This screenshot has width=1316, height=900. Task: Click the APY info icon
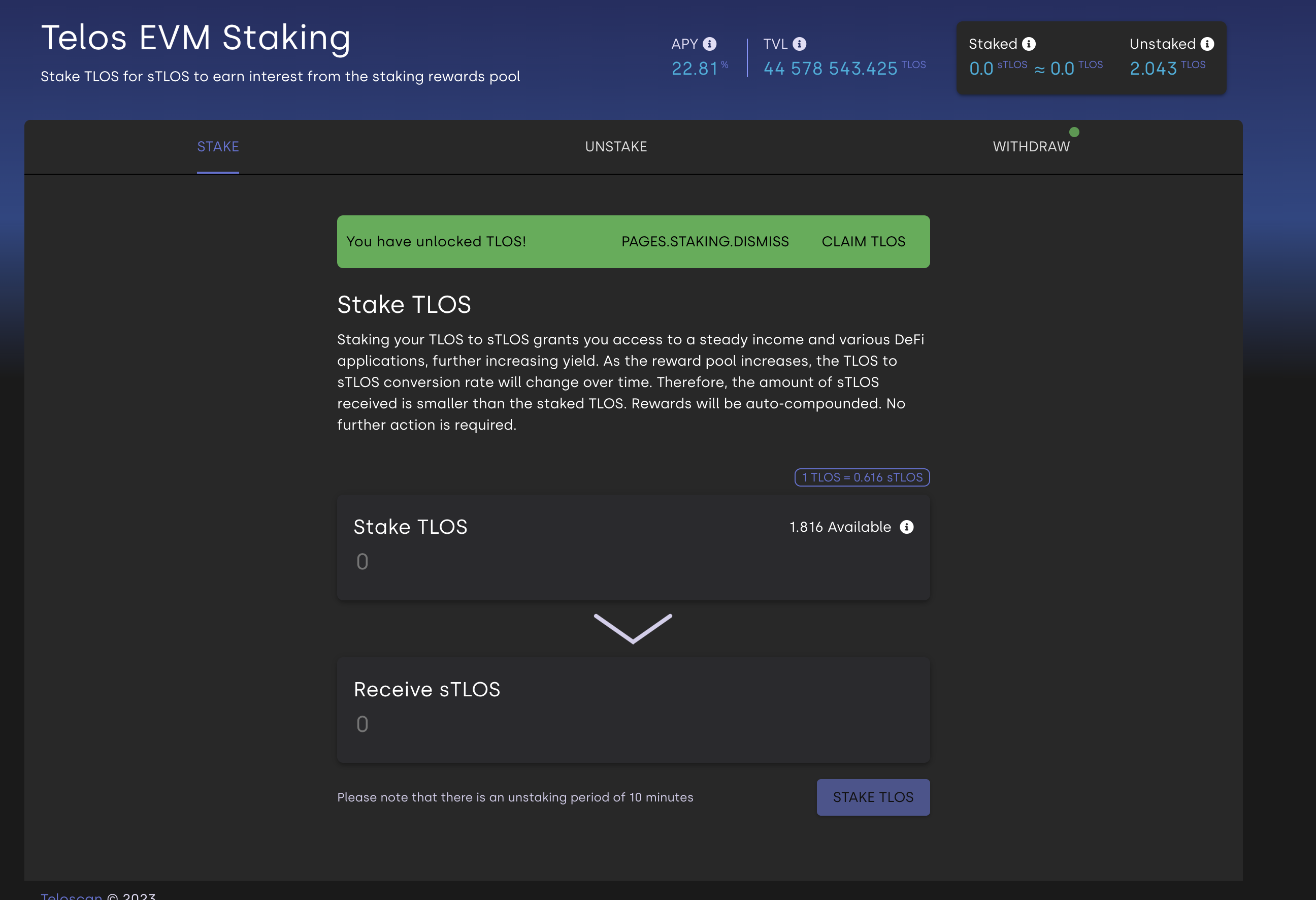709,44
